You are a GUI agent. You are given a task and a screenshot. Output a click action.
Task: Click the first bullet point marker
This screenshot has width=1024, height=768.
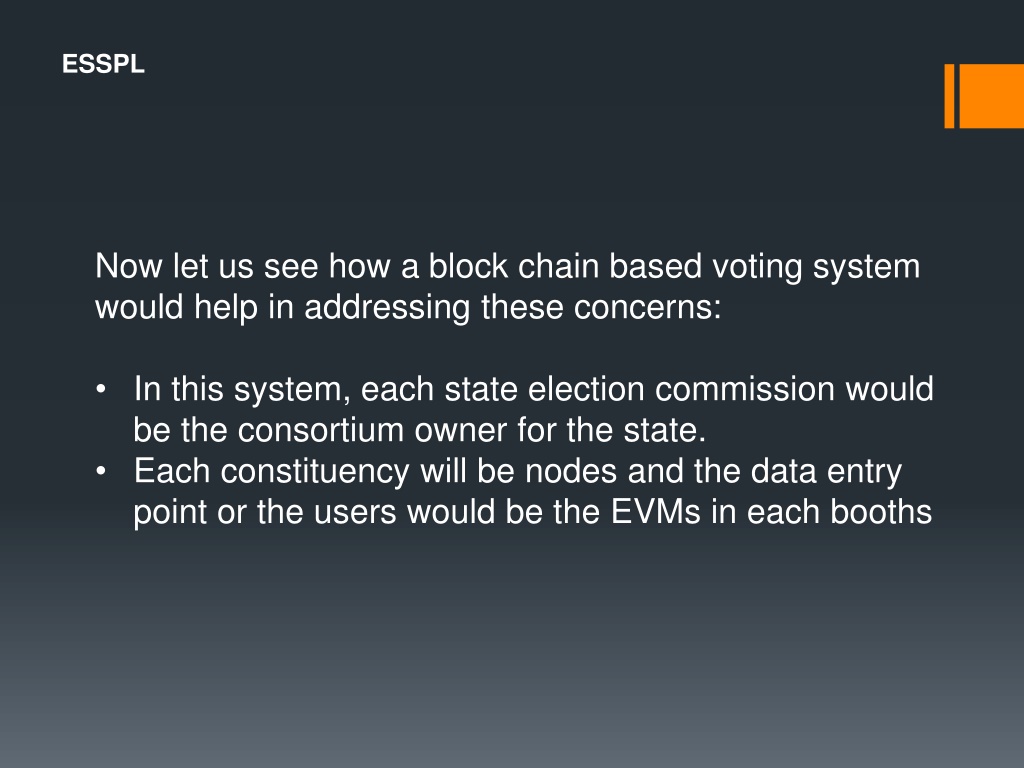pyautogui.click(x=101, y=389)
